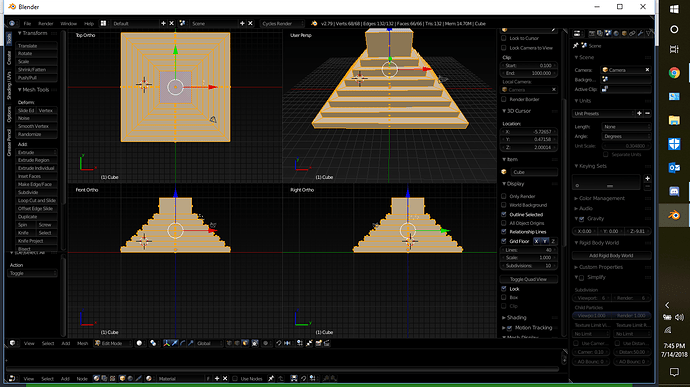Screen dimensions: 690x387
Task: Open the pivot point selector icon
Action: pos(153,343)
